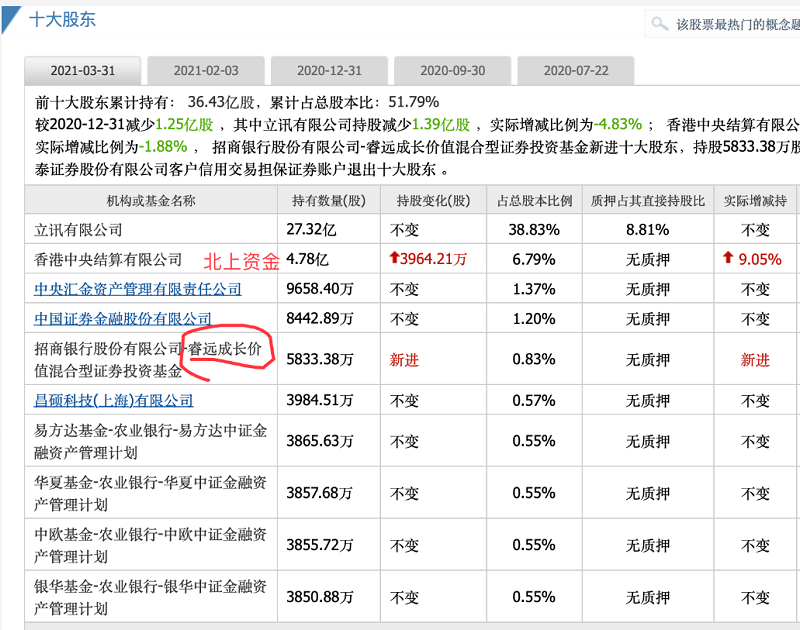Open the 昌硕科技(上海)有限公司 shareholder link

tap(113, 401)
